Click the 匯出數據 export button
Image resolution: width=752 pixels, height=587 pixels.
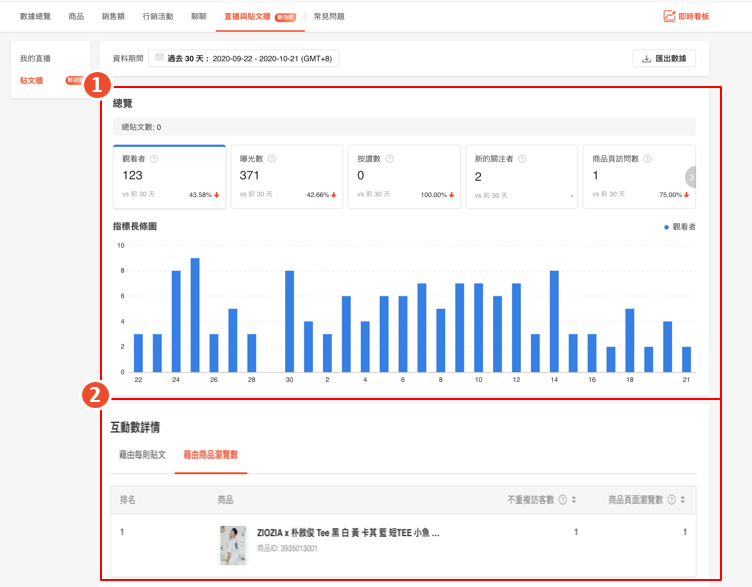pos(664,59)
